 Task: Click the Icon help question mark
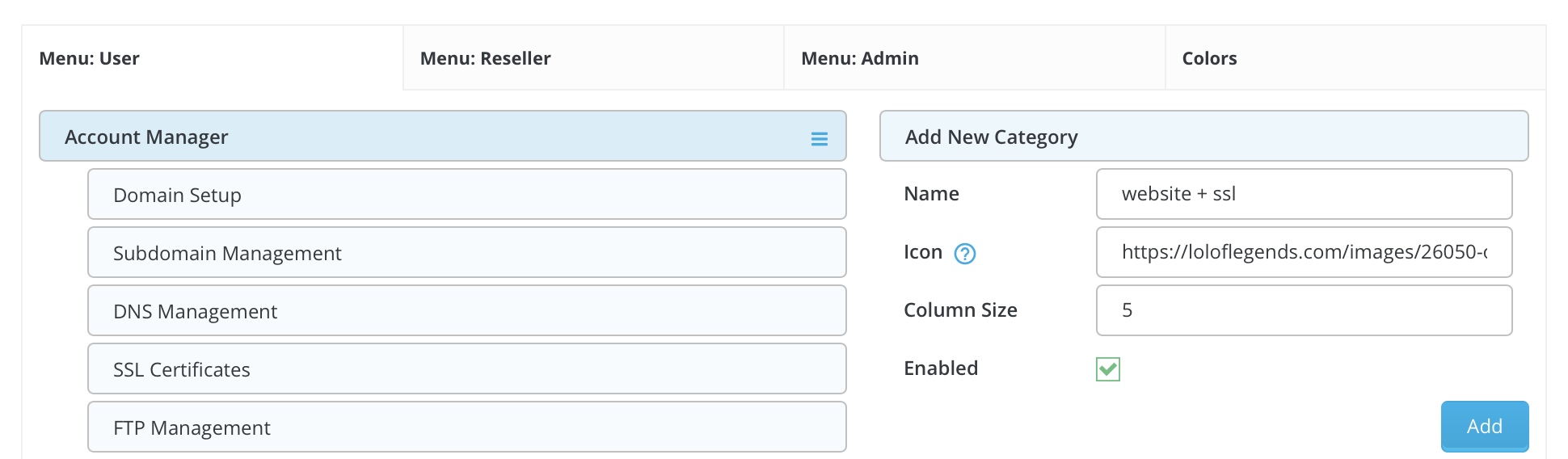964,254
